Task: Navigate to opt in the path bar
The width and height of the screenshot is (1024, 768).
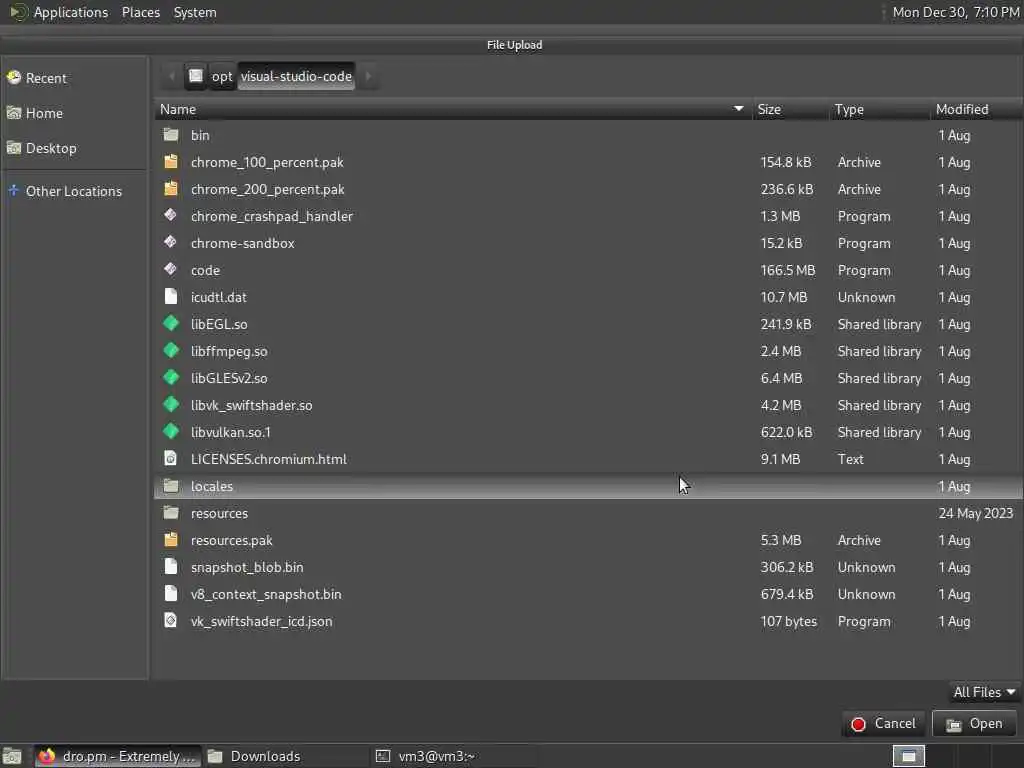Action: click(222, 76)
